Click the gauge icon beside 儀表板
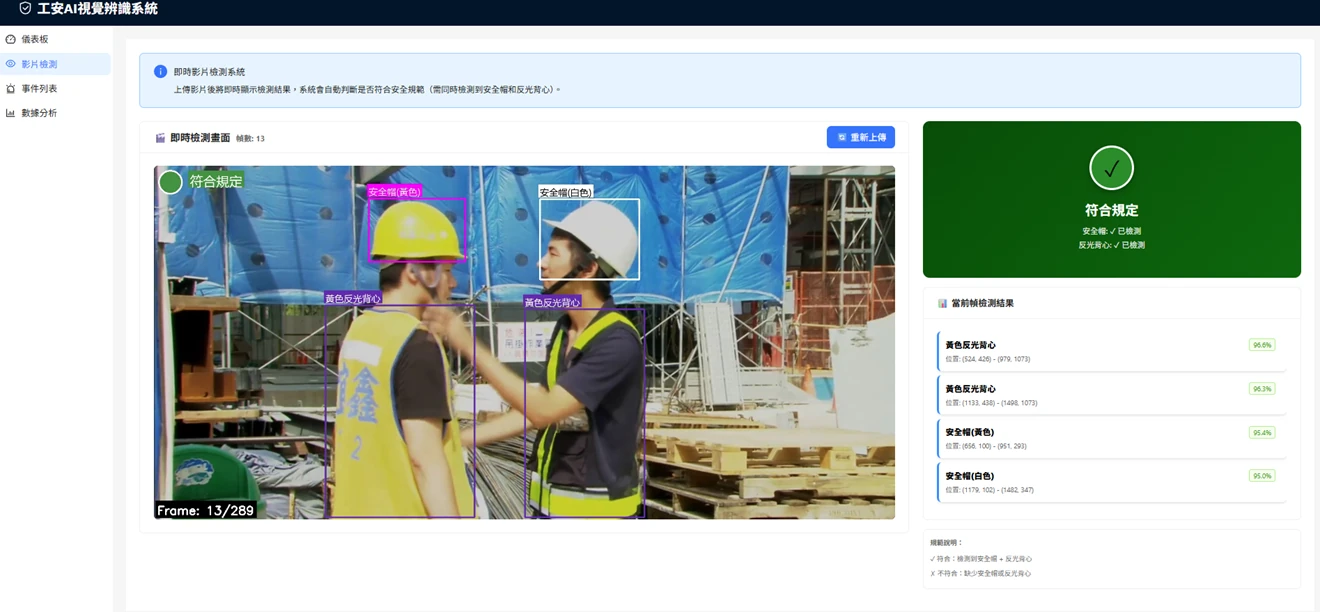Viewport: 1320px width, 612px height. pyautogui.click(x=11, y=39)
